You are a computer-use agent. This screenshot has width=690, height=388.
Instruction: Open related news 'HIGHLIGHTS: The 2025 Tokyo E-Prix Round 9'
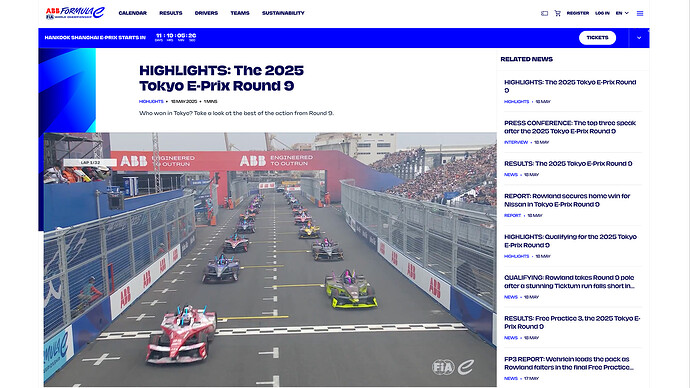570,86
